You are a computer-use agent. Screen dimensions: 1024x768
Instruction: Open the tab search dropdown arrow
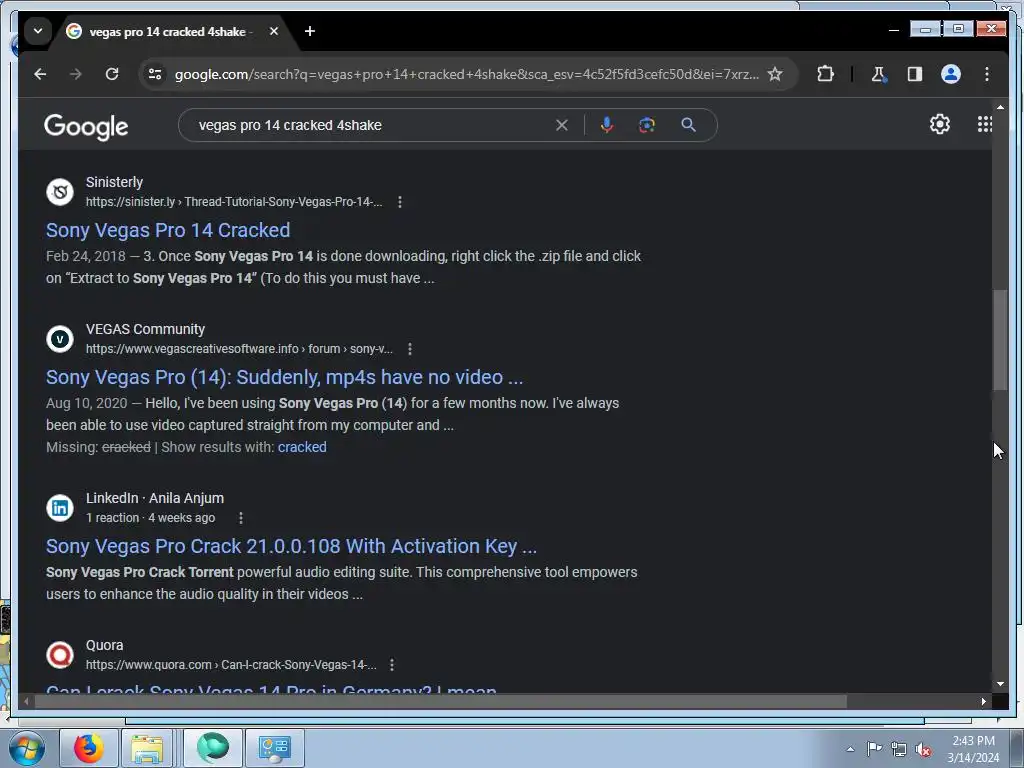[38, 31]
